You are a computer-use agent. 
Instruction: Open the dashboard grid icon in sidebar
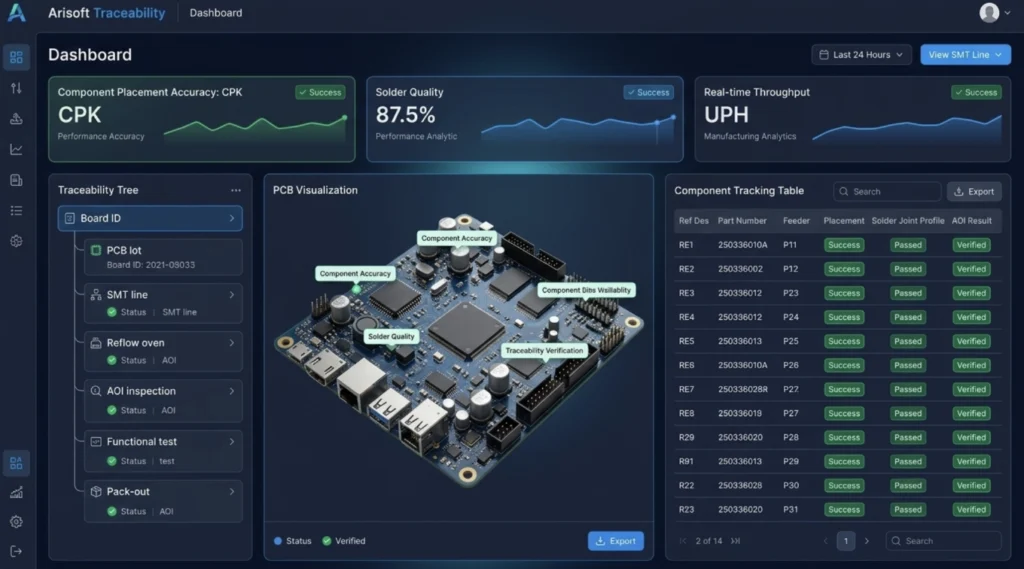pos(16,57)
